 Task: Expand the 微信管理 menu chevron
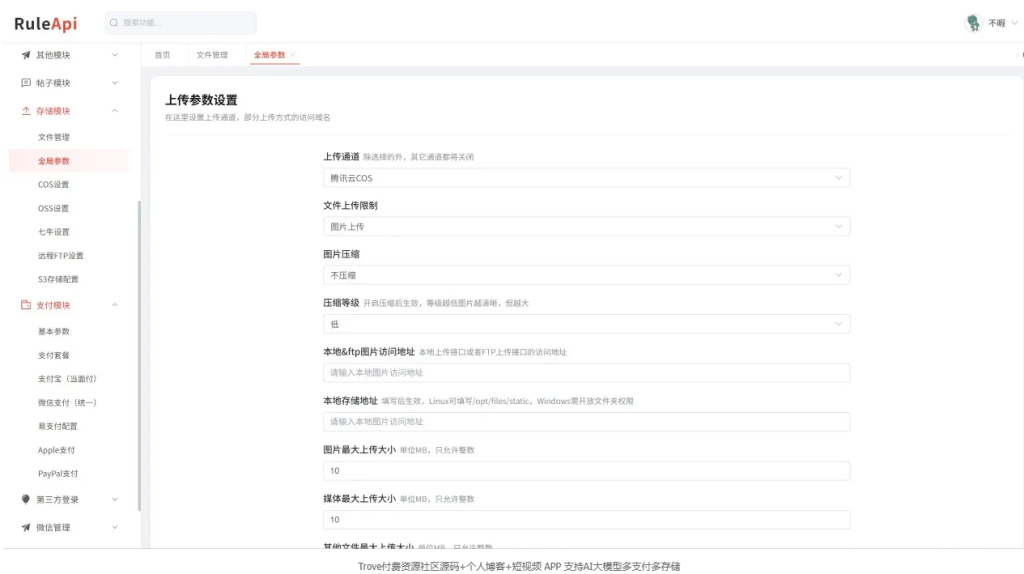[x=115, y=528]
